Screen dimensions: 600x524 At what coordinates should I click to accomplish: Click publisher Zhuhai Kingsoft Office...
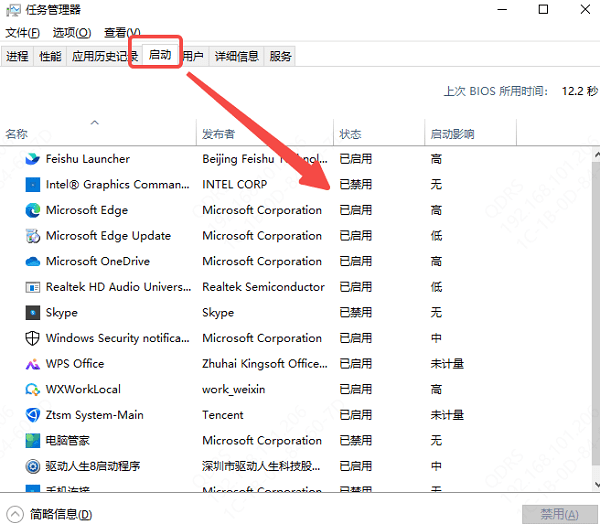[x=265, y=364]
